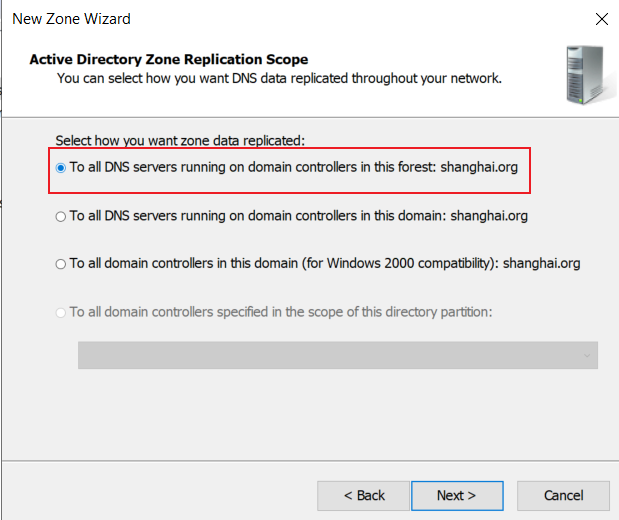Go to the previous step with Back
The height and width of the screenshot is (520, 619).
pyautogui.click(x=363, y=496)
